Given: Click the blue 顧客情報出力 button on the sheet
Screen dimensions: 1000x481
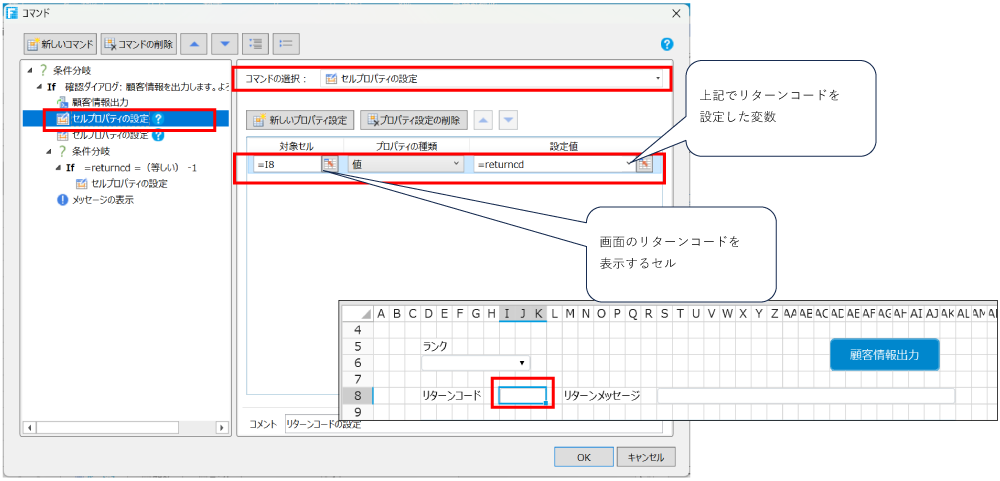Looking at the screenshot, I should click(x=885, y=355).
